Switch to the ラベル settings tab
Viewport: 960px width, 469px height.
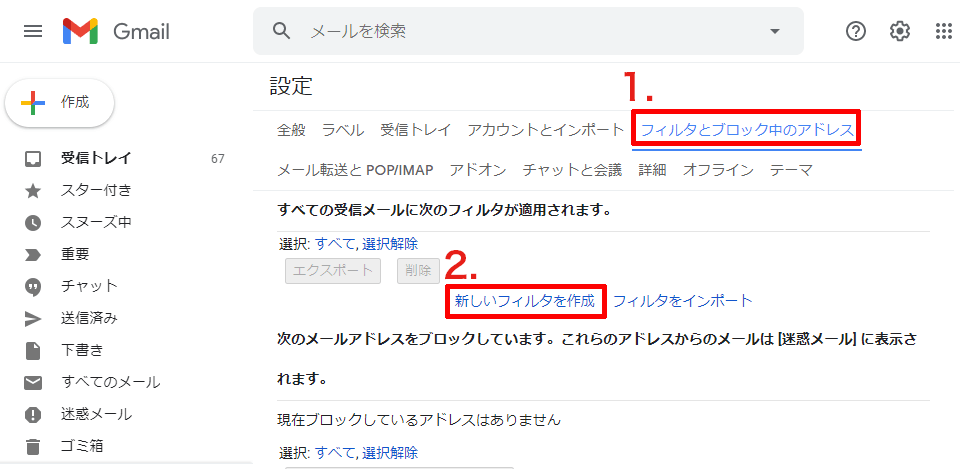point(343,130)
